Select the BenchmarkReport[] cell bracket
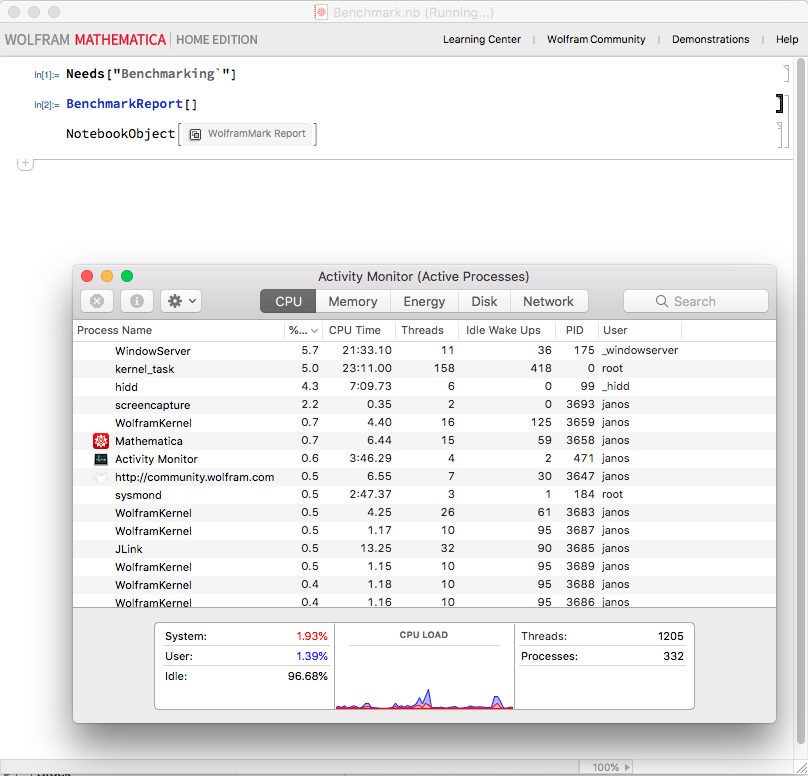Viewport: 808px width, 776px height. point(780,104)
